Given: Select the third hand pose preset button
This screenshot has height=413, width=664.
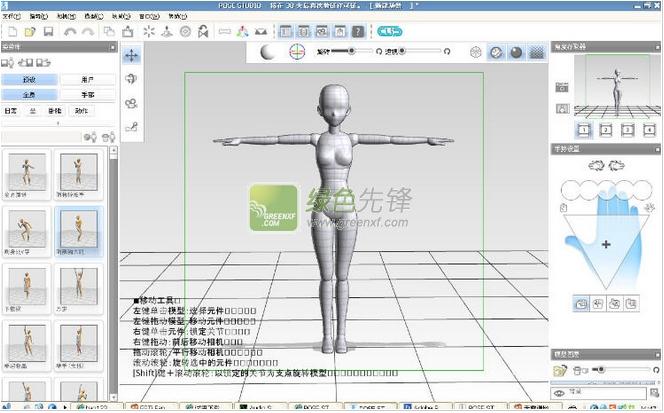Looking at the screenshot, I should tap(614, 303).
